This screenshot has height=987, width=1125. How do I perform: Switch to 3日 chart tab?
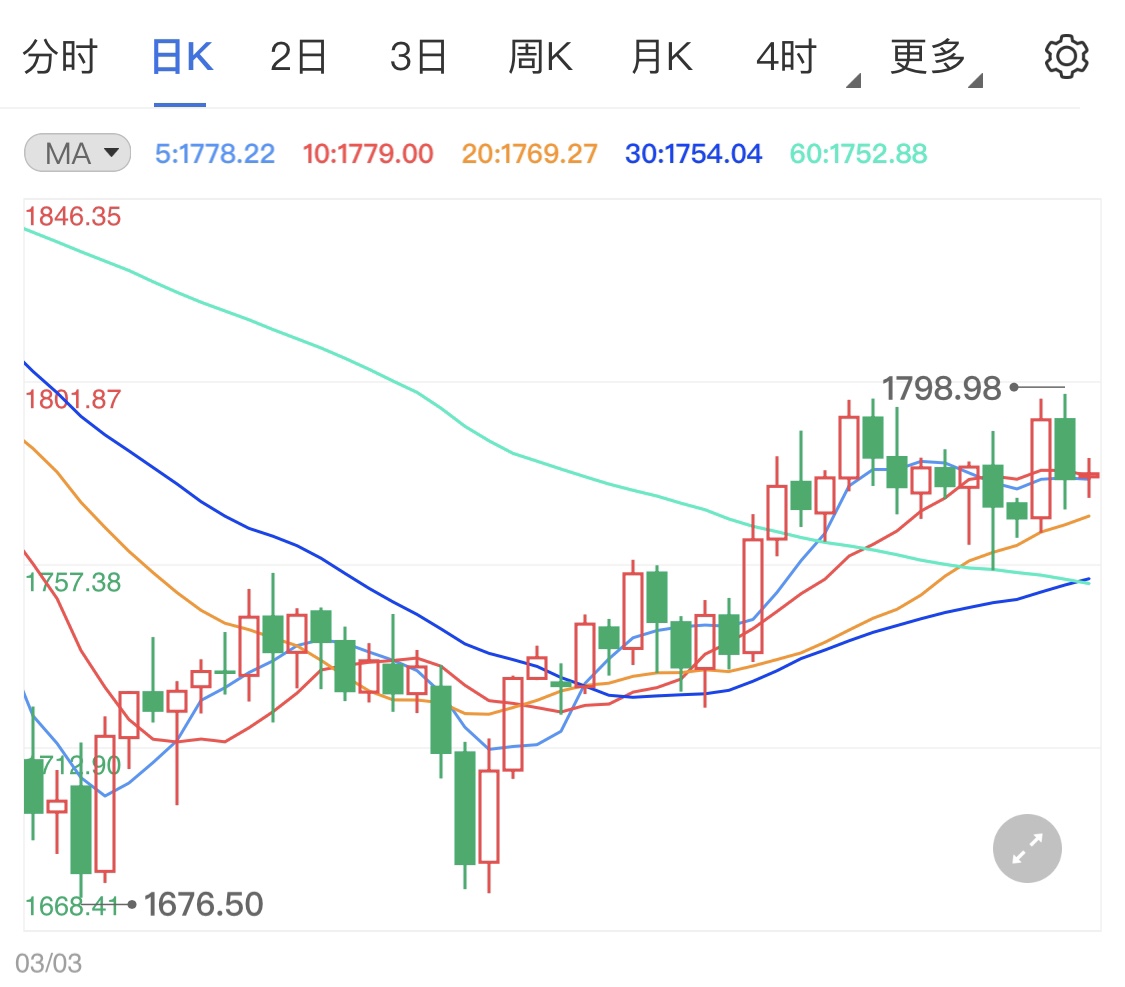(x=418, y=57)
